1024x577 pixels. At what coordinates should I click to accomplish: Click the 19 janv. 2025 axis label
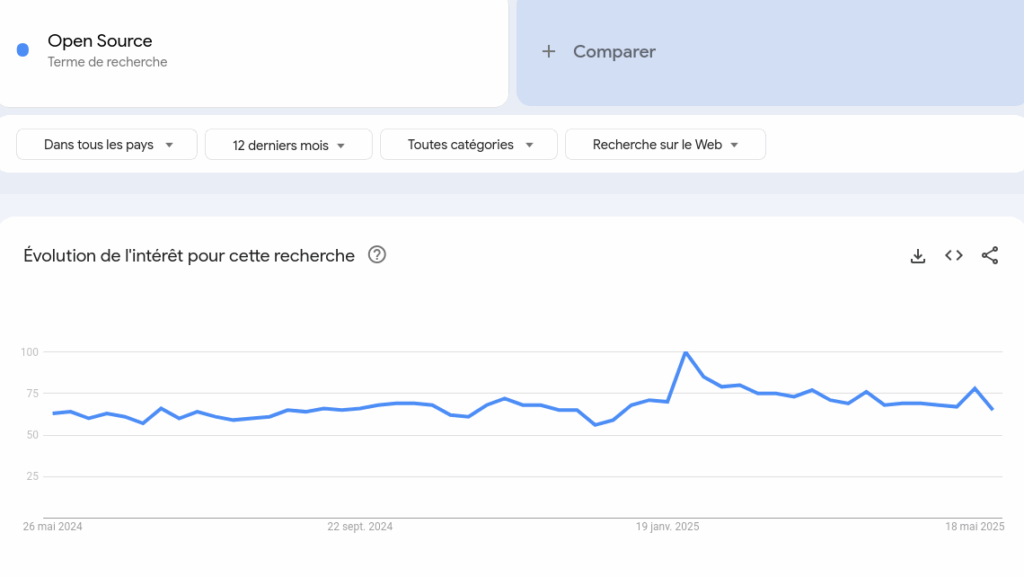(667, 527)
